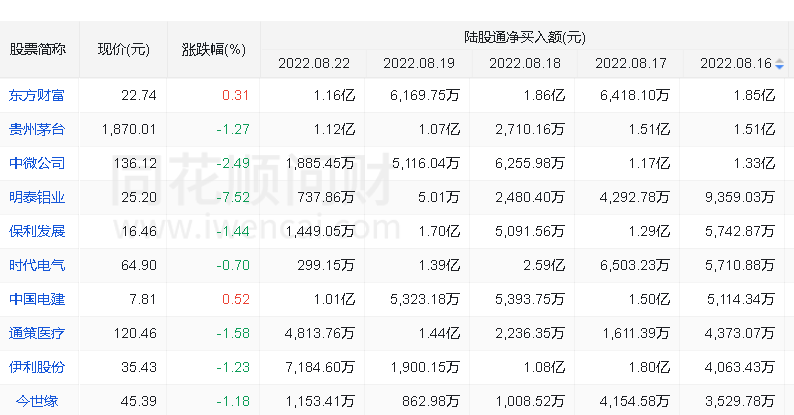The width and height of the screenshot is (794, 415).
Task: Click the -7.52 change value
Action: [233, 197]
